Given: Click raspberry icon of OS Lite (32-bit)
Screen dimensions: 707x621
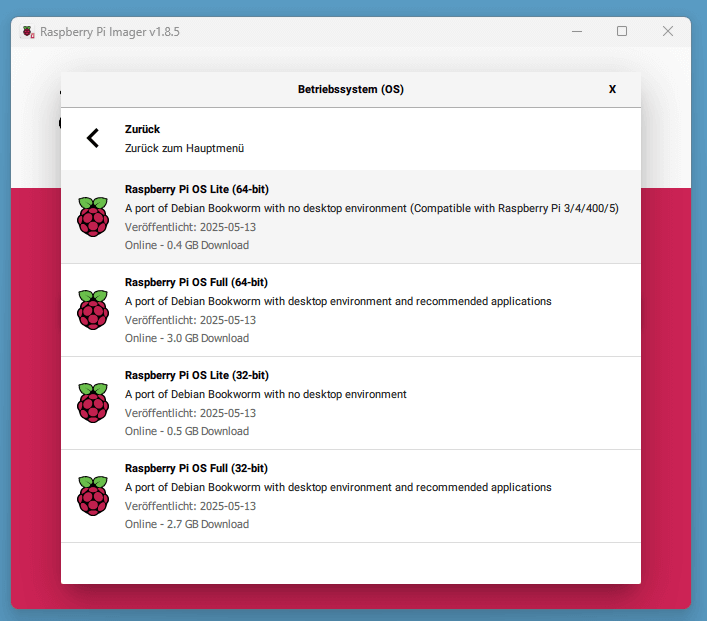Looking at the screenshot, I should (93, 403).
